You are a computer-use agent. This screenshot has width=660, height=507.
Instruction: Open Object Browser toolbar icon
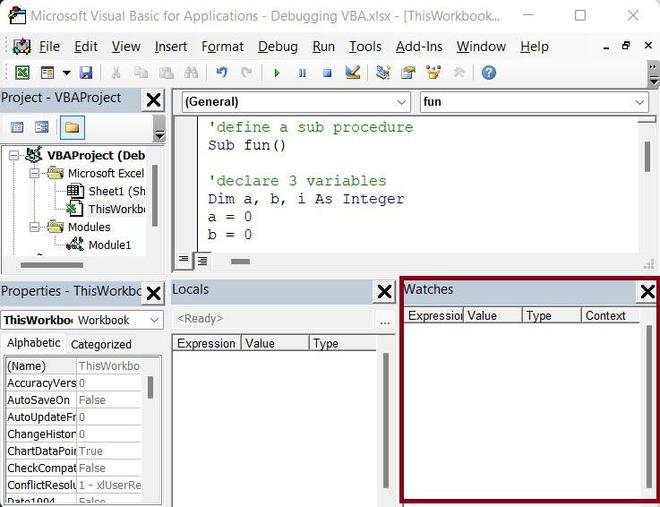pos(433,72)
